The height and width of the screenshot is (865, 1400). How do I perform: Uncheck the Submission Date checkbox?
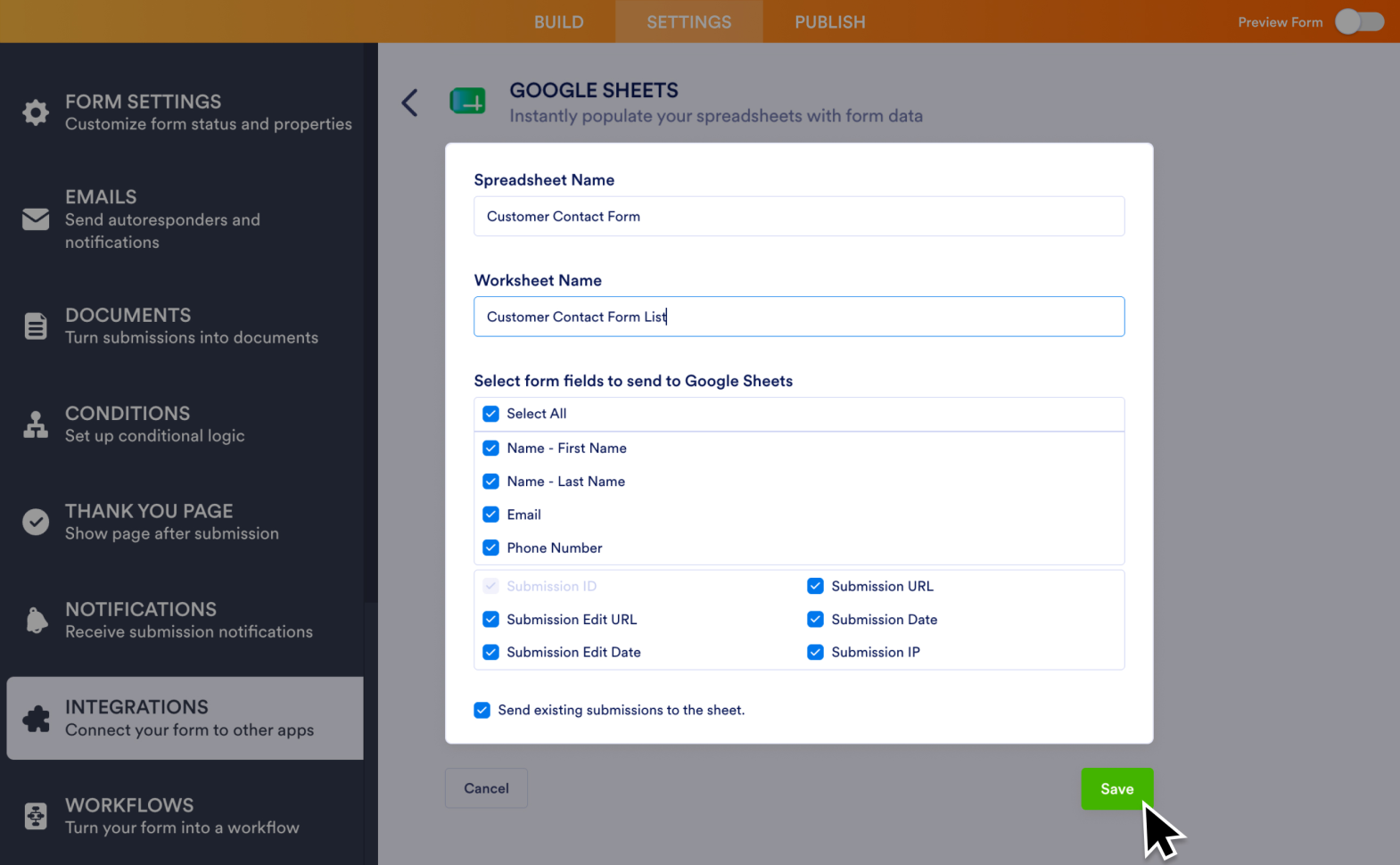tap(815, 619)
